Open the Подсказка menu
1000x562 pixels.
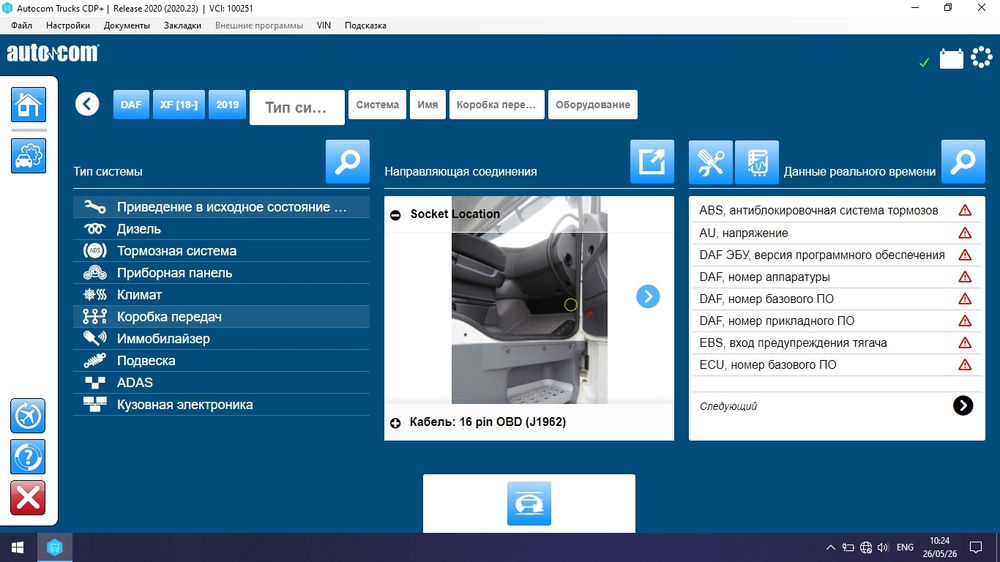pos(365,26)
